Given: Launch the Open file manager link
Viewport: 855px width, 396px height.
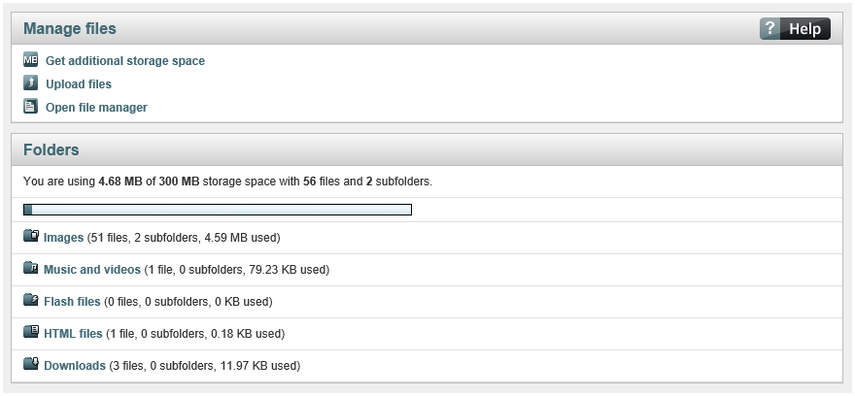Looking at the screenshot, I should (x=97, y=107).
